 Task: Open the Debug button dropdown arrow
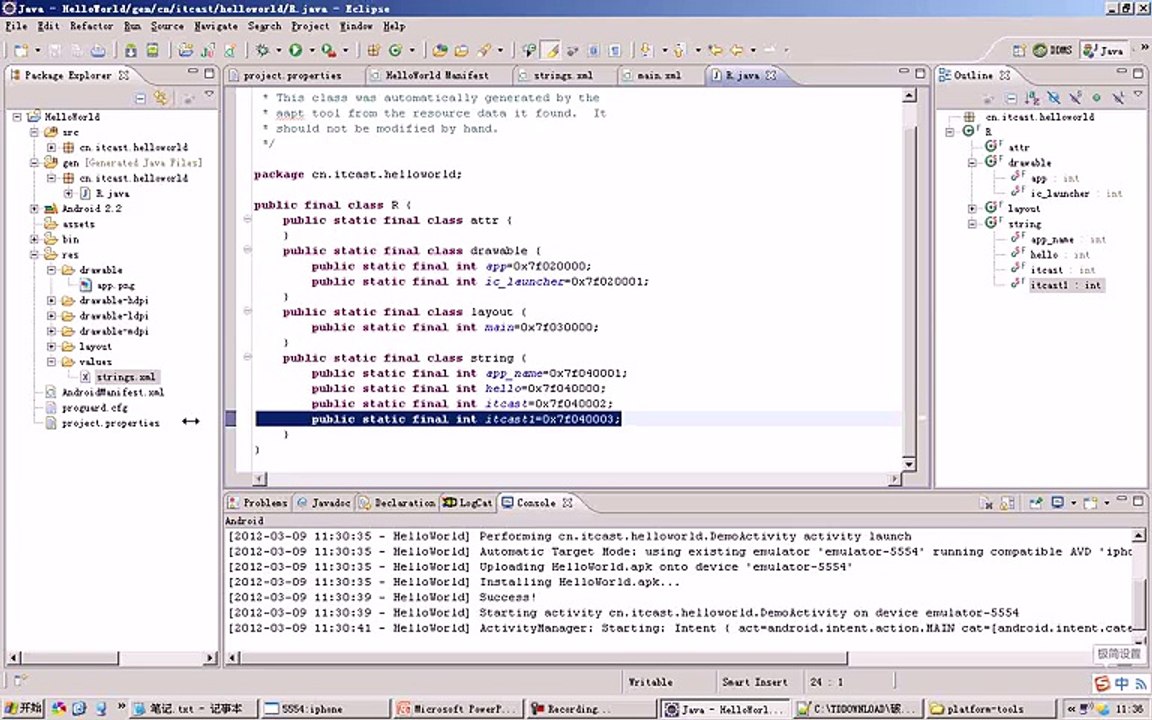(x=278, y=50)
